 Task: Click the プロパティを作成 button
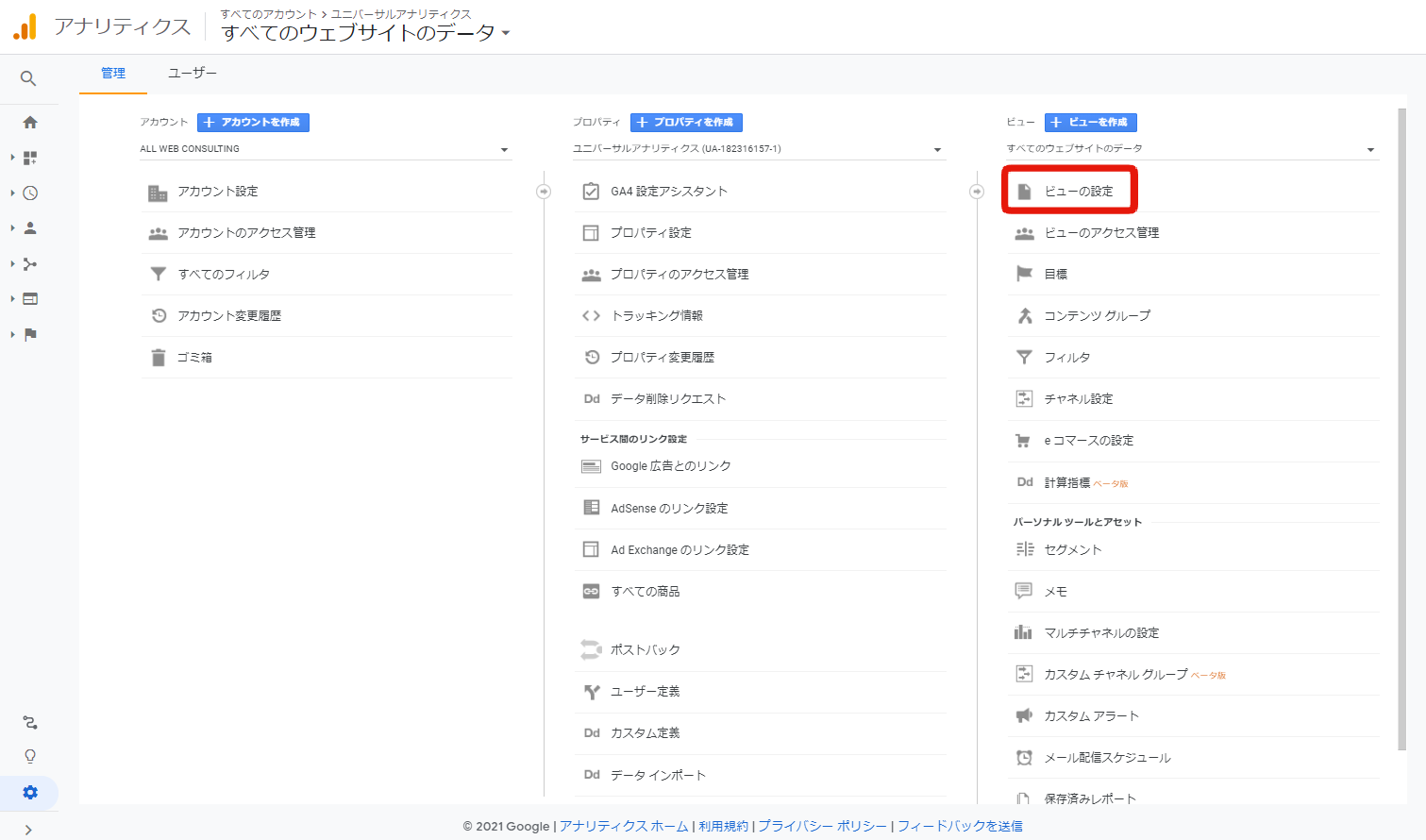[686, 123]
